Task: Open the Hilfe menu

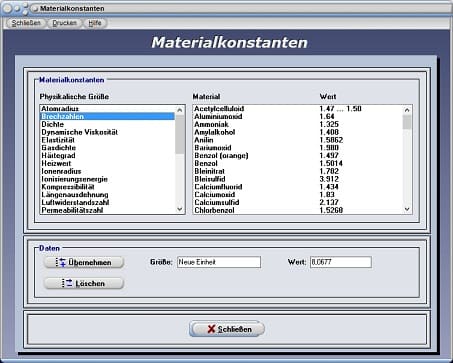Action: coord(95,23)
